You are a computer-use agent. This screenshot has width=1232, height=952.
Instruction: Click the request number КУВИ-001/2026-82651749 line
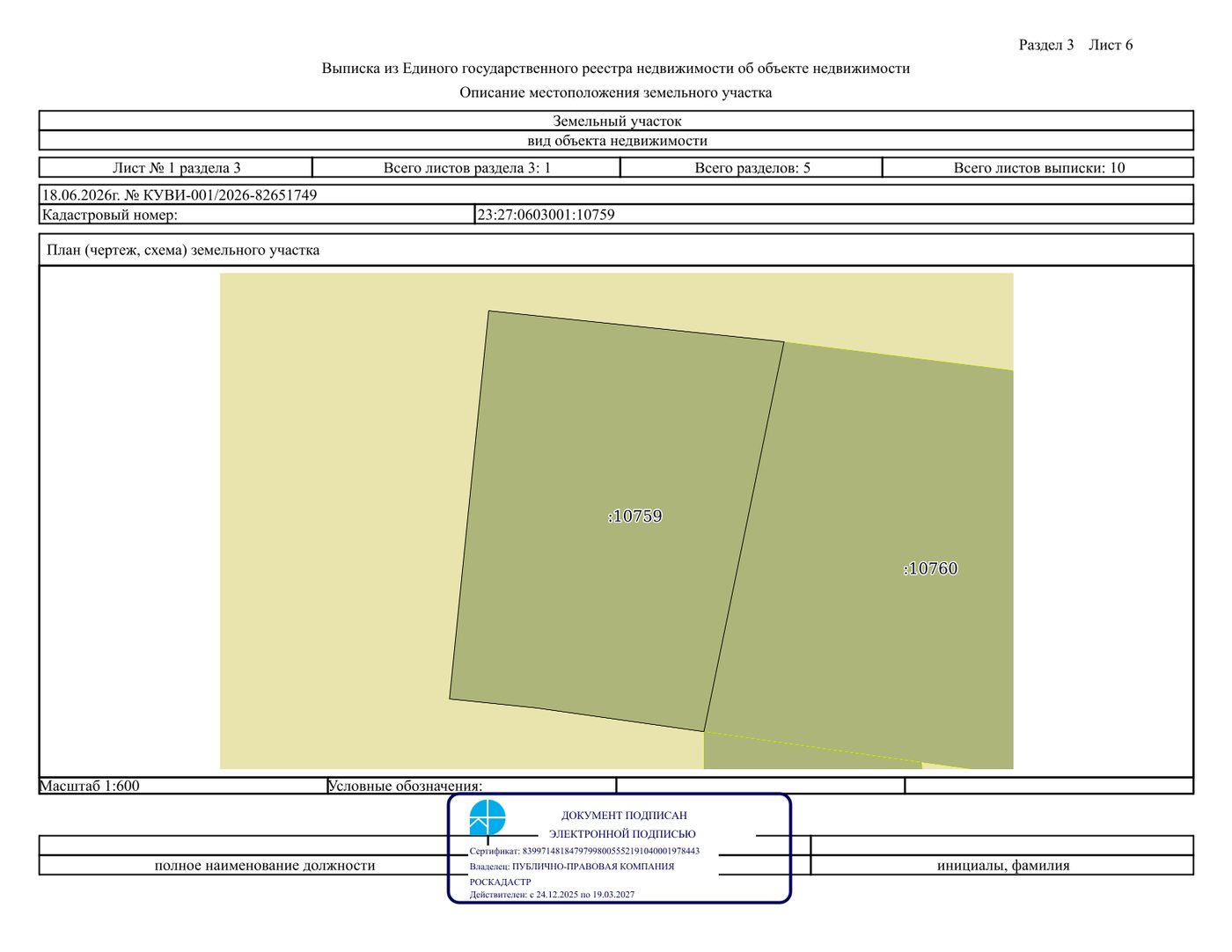tap(180, 195)
